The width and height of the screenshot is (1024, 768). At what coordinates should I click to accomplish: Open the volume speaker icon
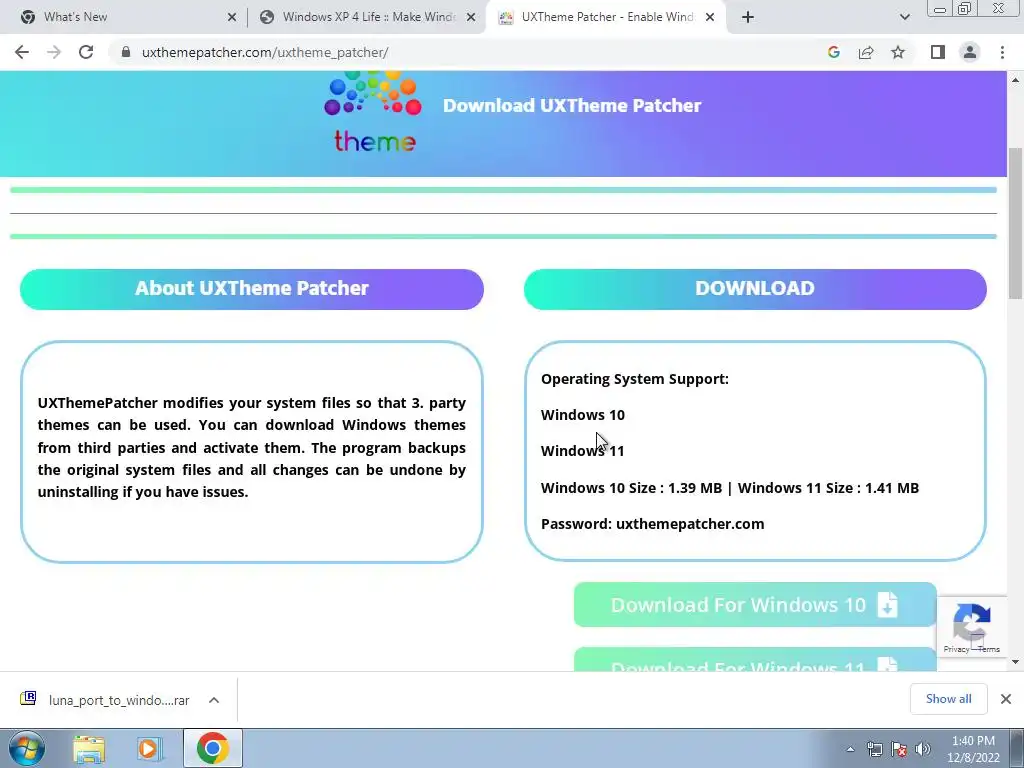923,749
